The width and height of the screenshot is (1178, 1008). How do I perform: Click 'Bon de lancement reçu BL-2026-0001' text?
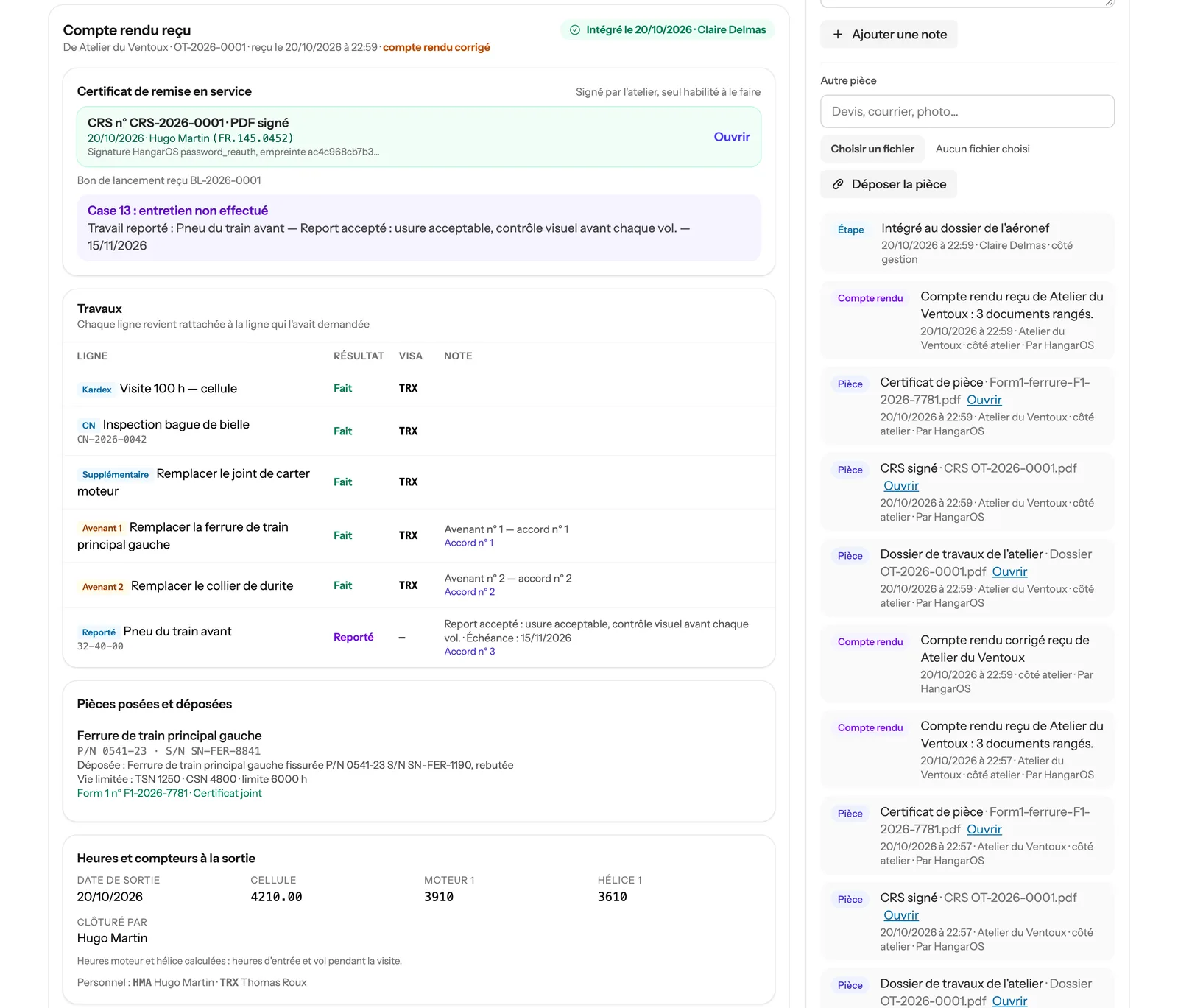click(x=169, y=180)
